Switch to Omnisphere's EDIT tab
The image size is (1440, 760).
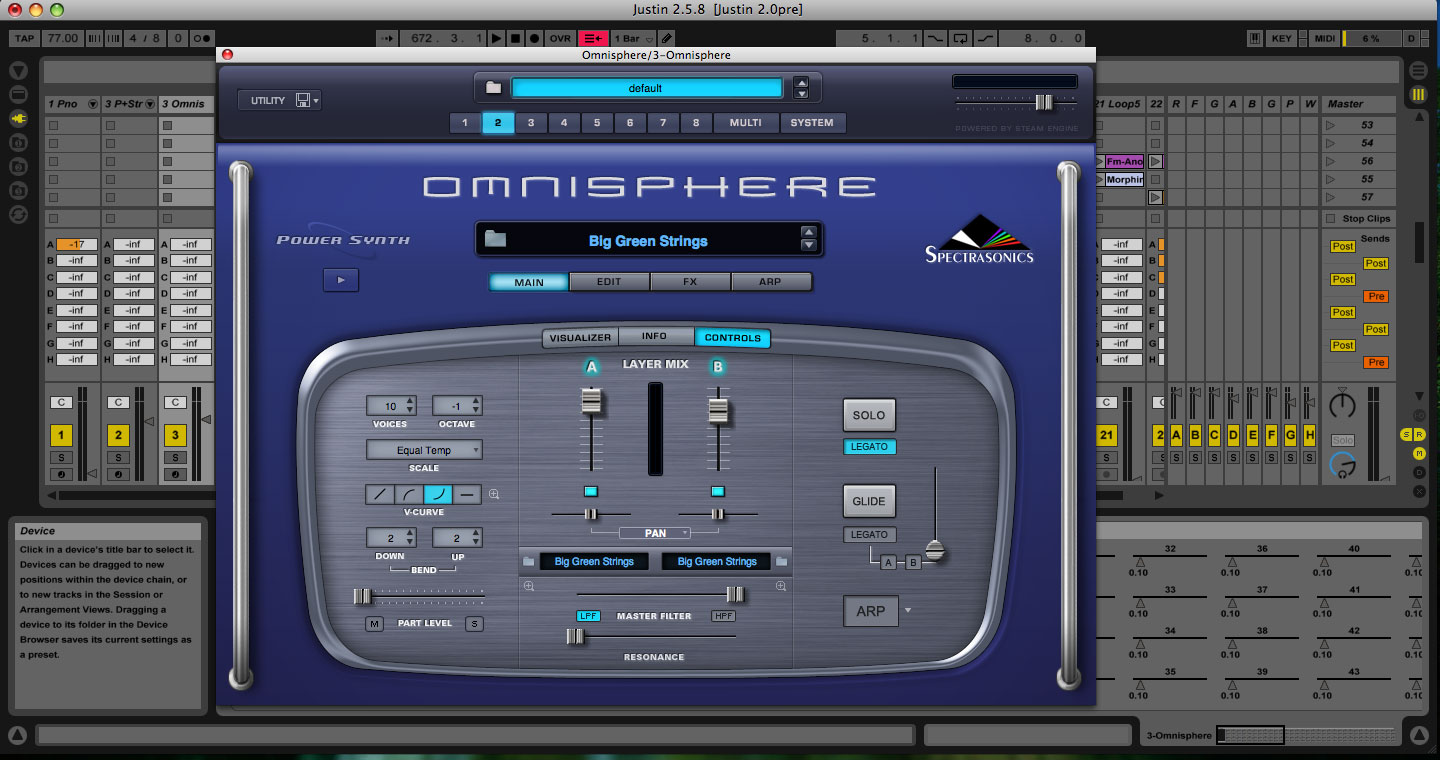(x=609, y=282)
